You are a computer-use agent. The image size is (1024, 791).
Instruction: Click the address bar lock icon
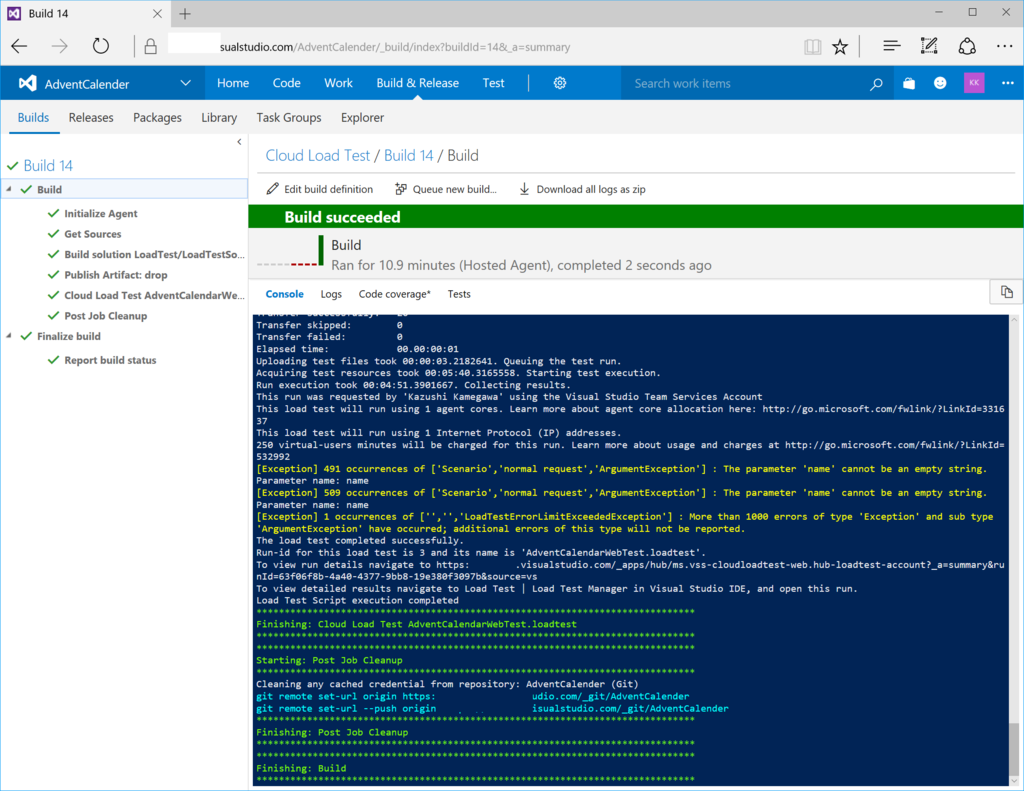click(x=151, y=46)
